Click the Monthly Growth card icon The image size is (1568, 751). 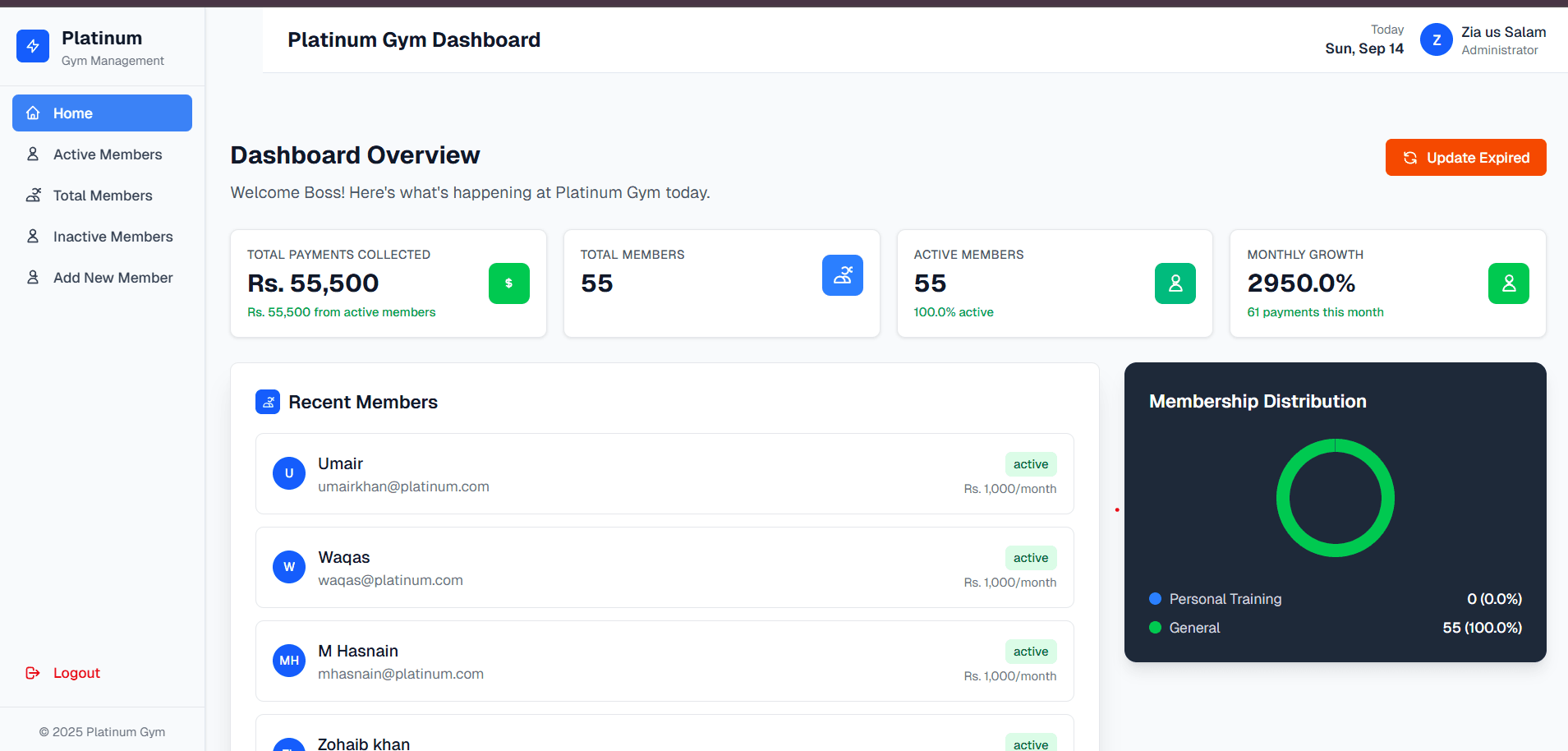1508,283
